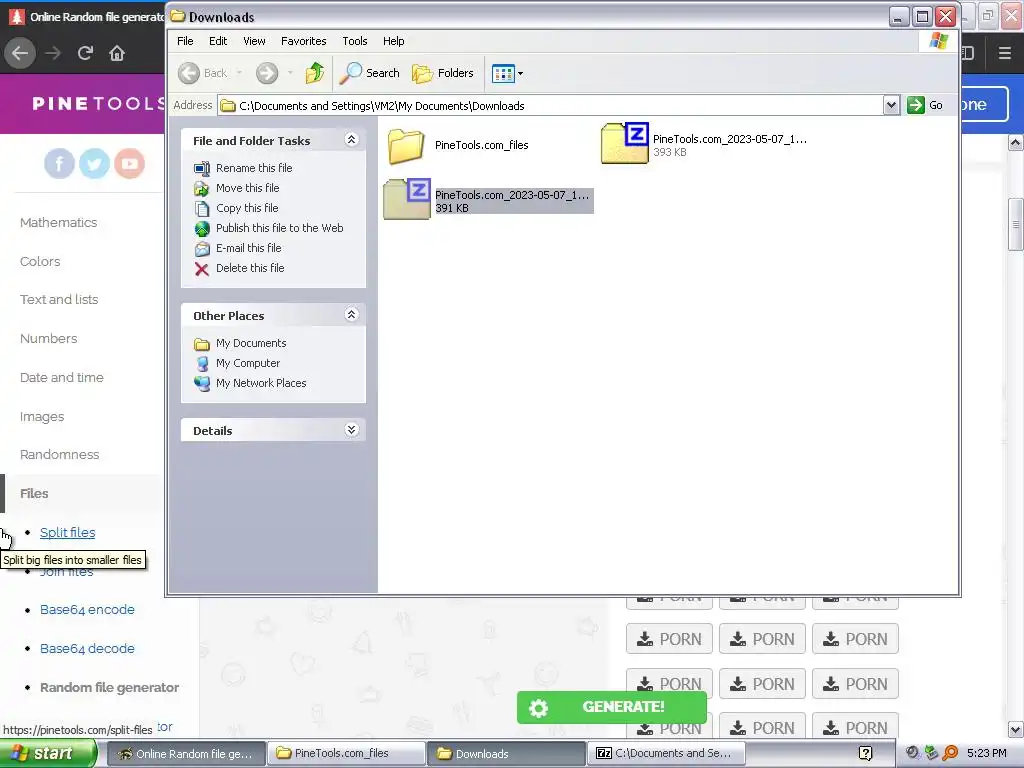Viewport: 1024px width, 768px height.
Task: Click Rename this file
Action: (254, 168)
